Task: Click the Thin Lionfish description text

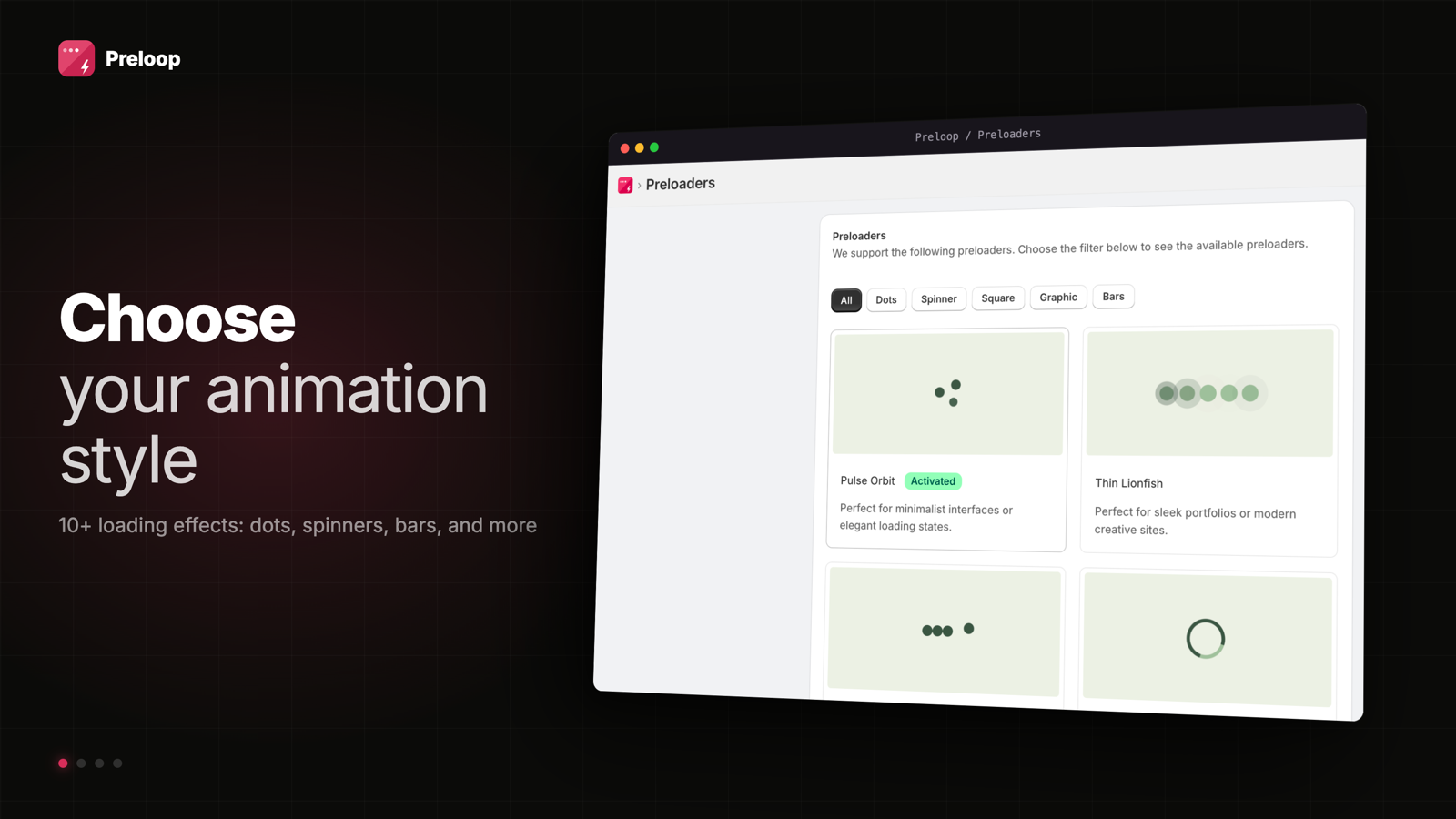Action: pyautogui.click(x=1195, y=521)
